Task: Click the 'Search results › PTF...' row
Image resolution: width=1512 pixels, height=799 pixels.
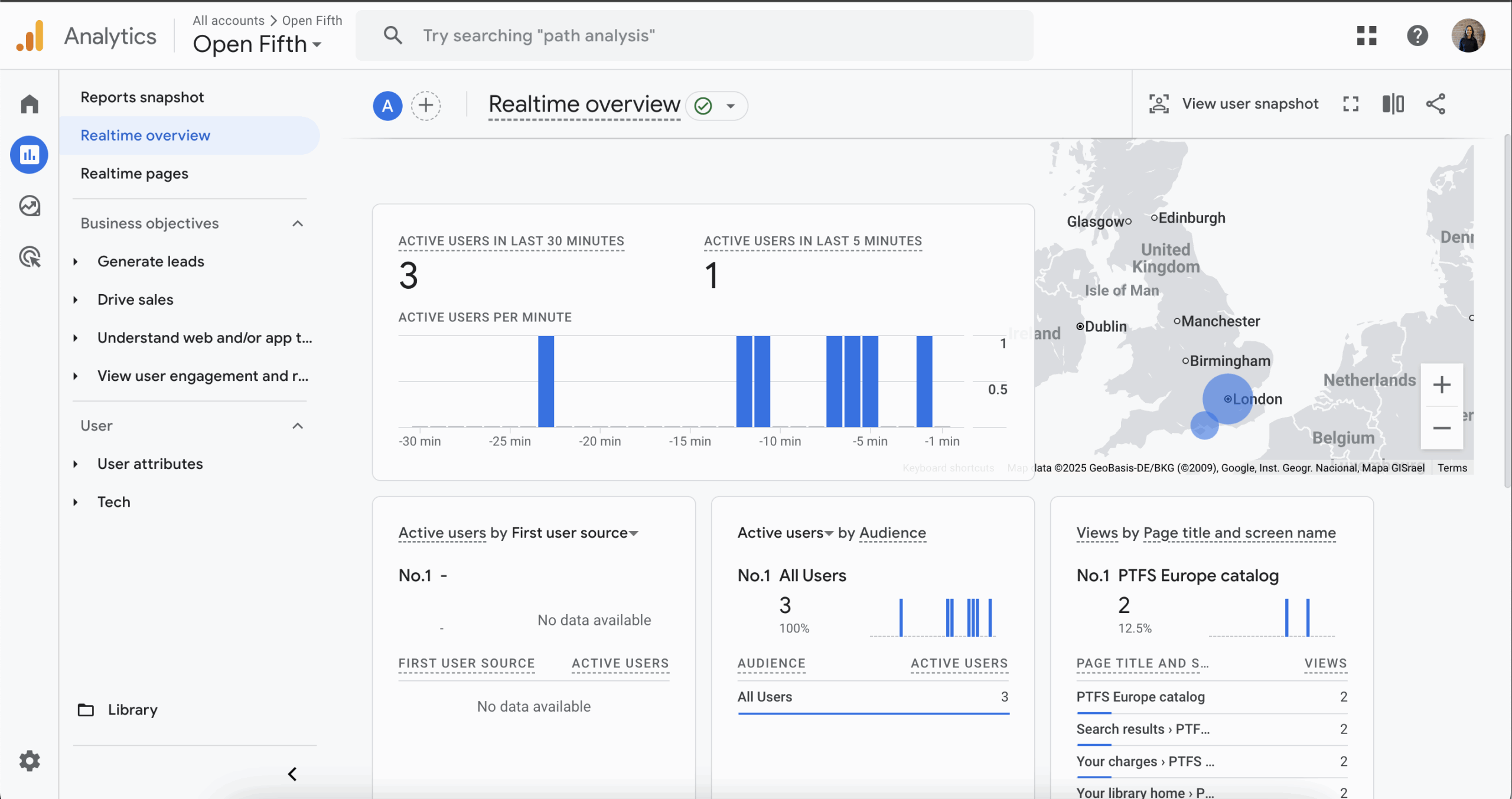Action: click(x=1212, y=729)
